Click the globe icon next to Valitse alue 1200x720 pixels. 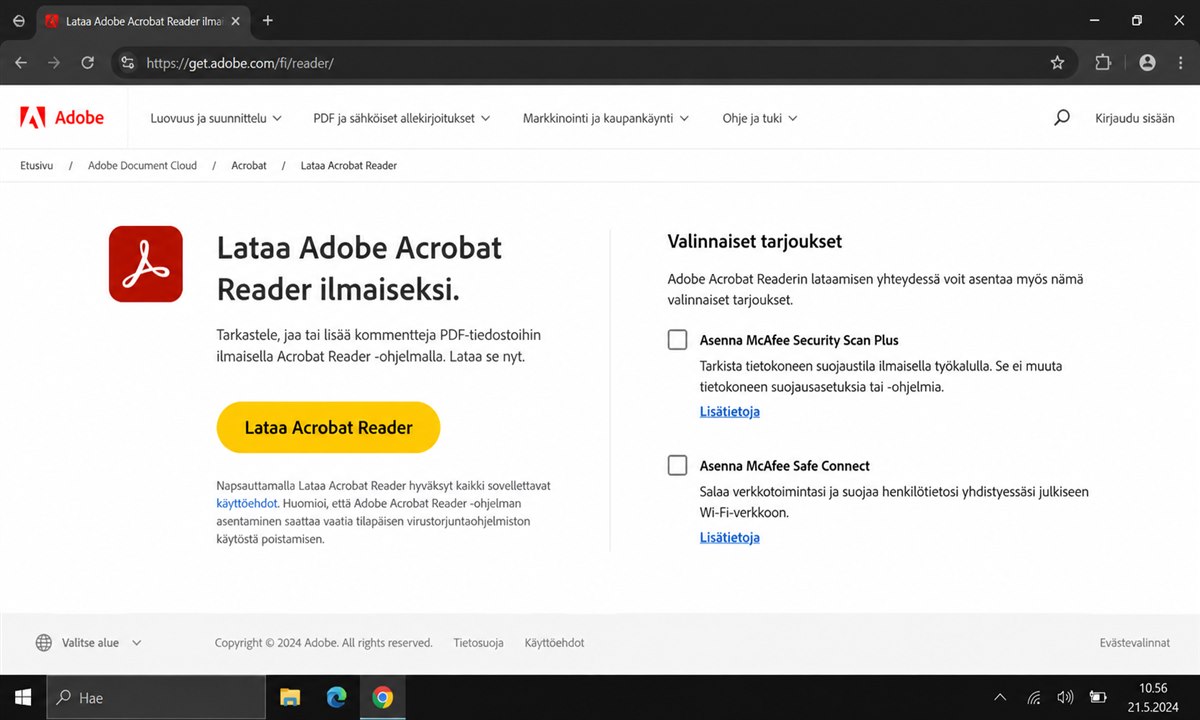[44, 643]
